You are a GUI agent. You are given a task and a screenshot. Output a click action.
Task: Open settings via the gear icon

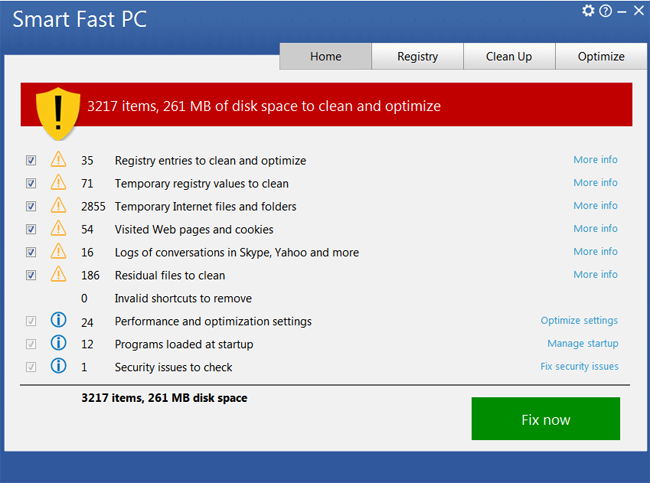(588, 11)
